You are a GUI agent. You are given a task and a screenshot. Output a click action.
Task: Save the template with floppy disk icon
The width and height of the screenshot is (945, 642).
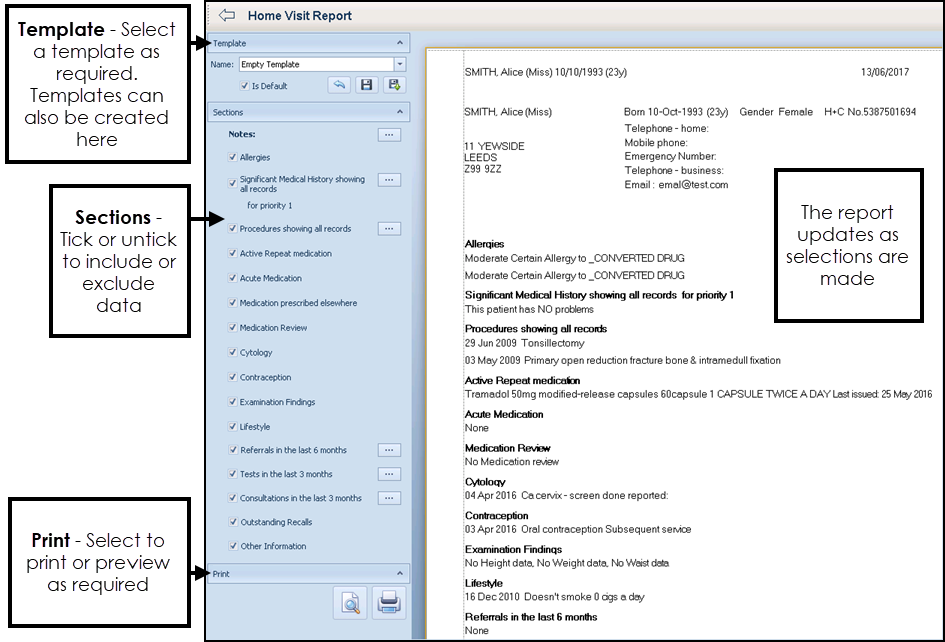[367, 86]
